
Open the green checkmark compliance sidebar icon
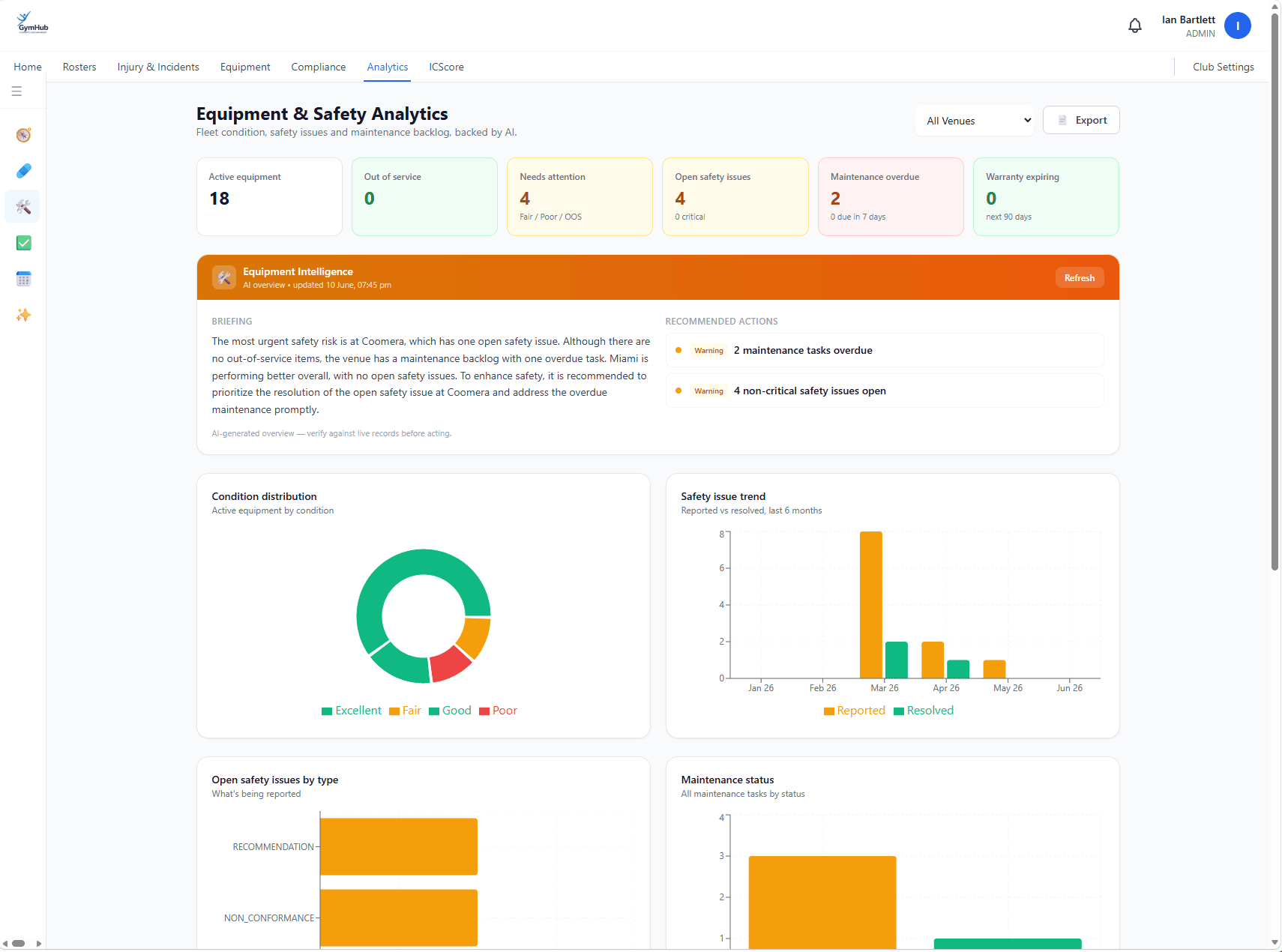coord(23,243)
